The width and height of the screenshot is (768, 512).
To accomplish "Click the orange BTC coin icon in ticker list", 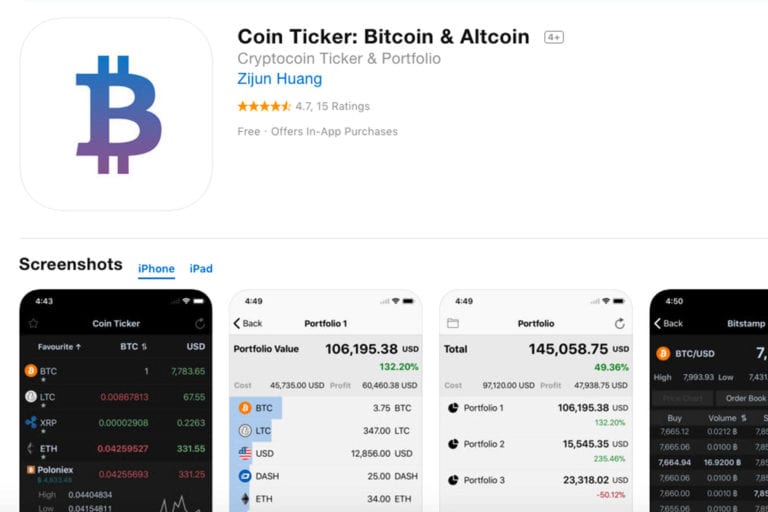I will tap(31, 370).
